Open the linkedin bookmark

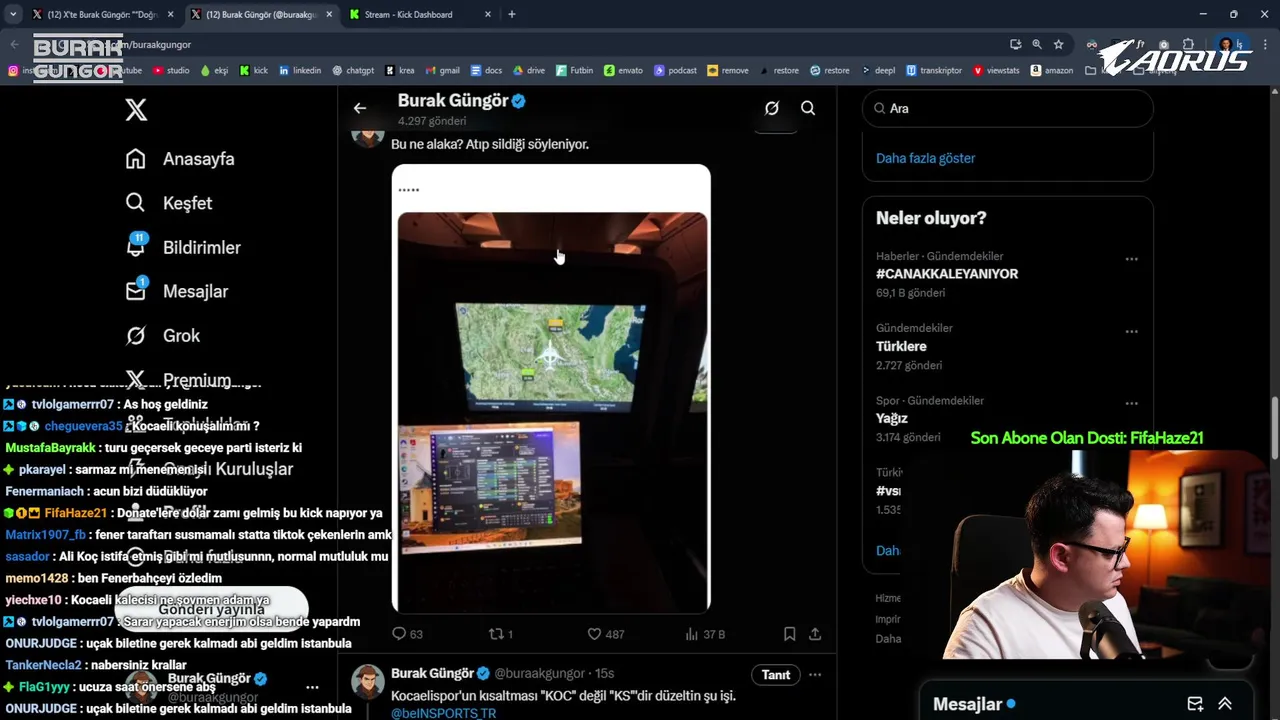(x=300, y=71)
